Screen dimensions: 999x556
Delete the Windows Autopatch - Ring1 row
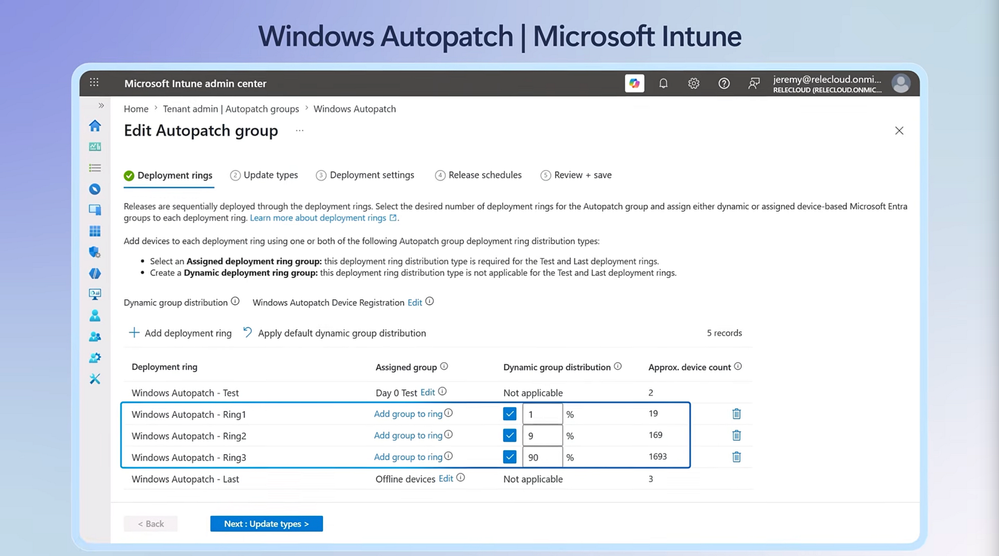[x=737, y=414]
